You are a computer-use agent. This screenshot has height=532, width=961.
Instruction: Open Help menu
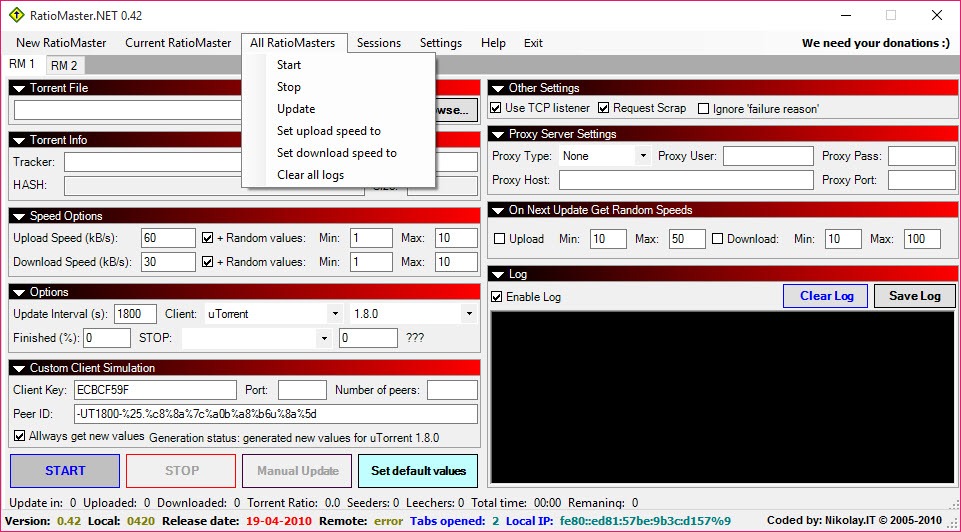tap(493, 43)
